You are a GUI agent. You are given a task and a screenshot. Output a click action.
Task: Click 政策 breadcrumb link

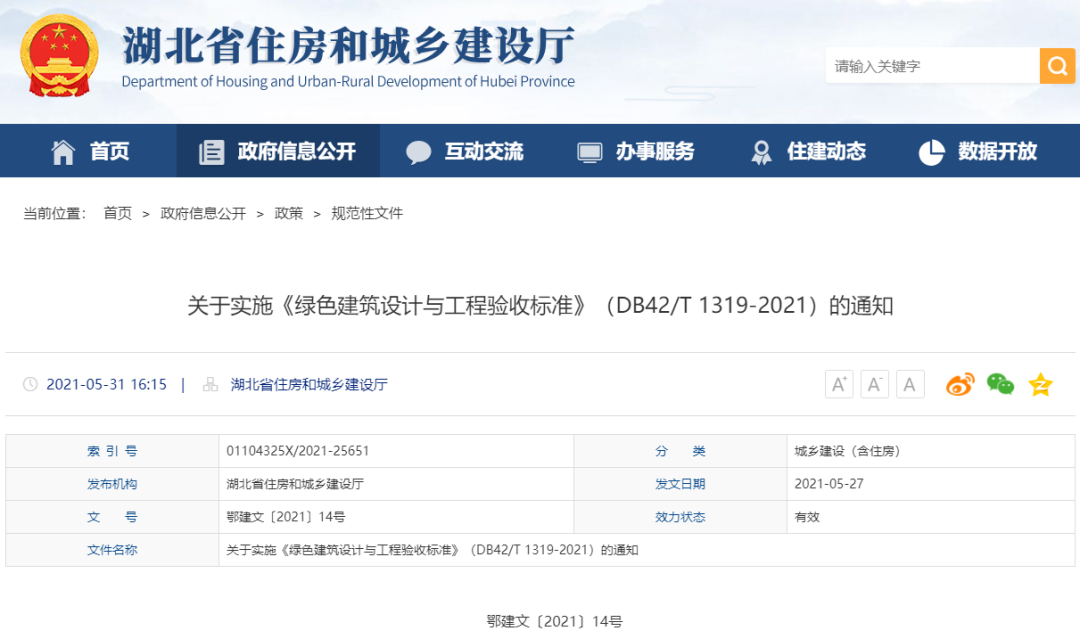point(289,213)
